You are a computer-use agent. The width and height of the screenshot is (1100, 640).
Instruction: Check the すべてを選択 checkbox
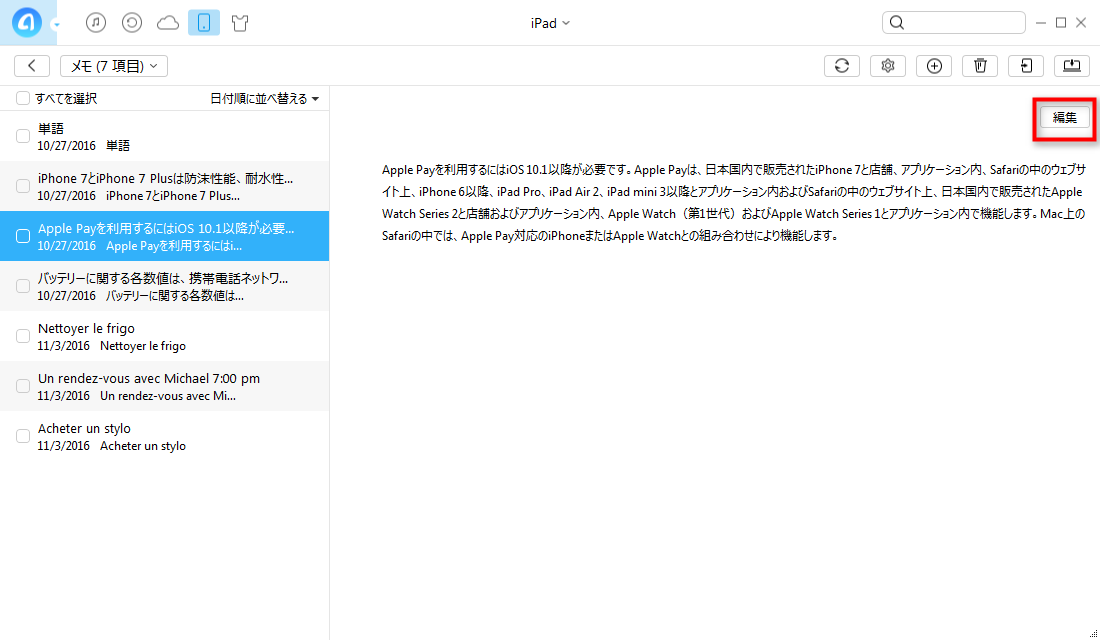coord(22,98)
